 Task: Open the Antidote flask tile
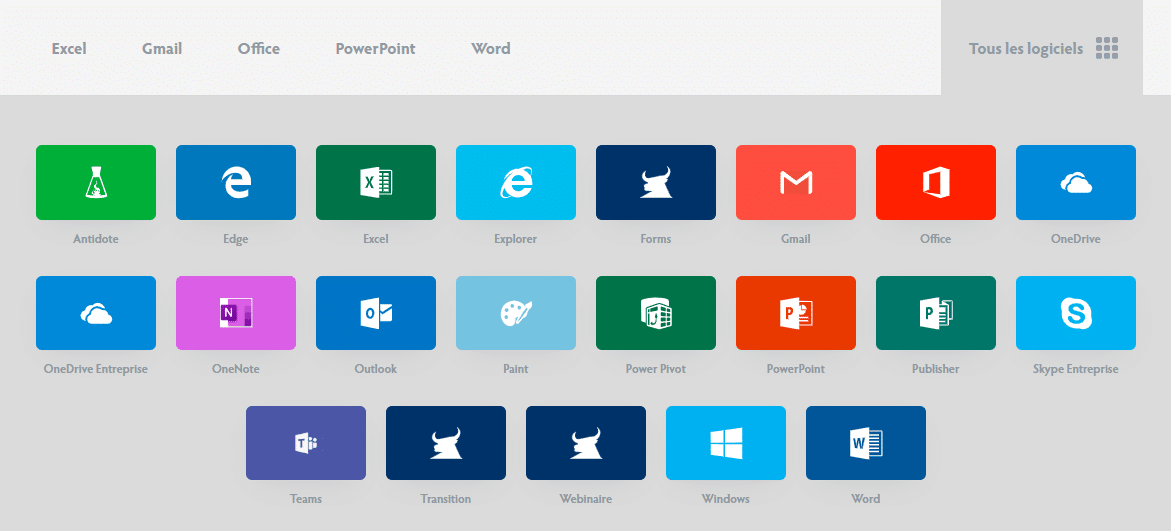(x=96, y=182)
